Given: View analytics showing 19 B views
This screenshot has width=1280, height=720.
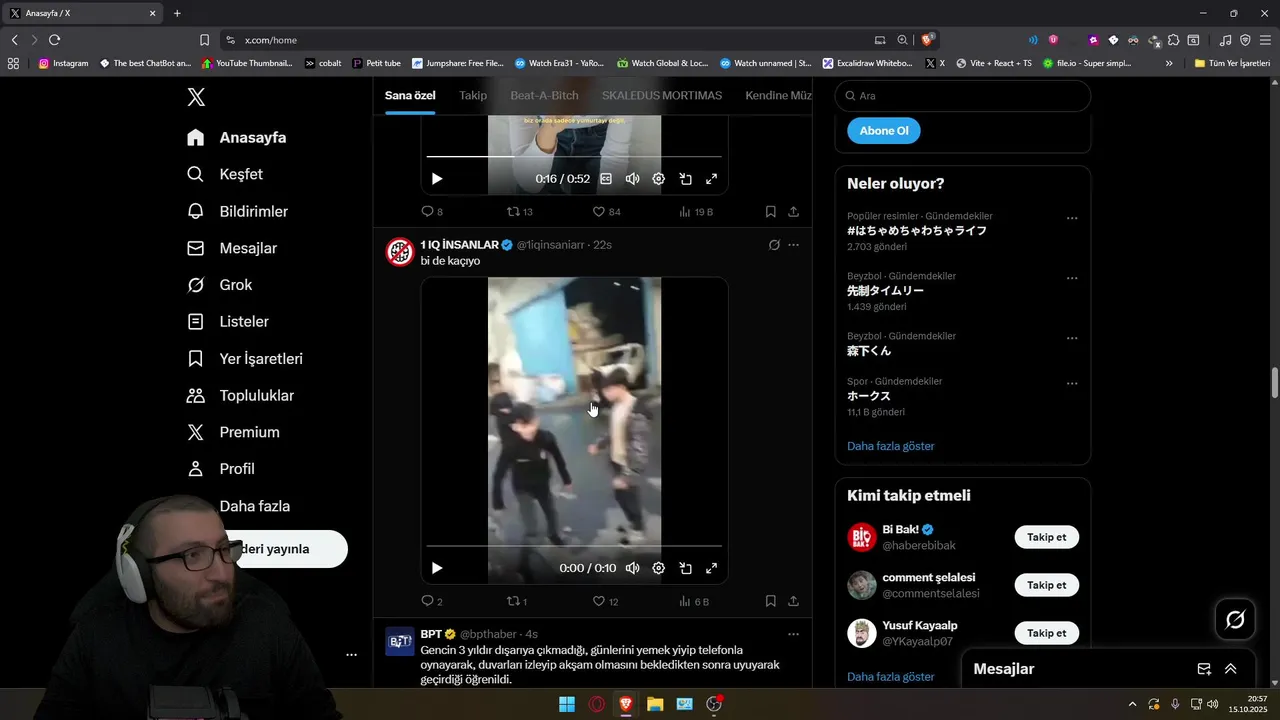Looking at the screenshot, I should pyautogui.click(x=696, y=212).
